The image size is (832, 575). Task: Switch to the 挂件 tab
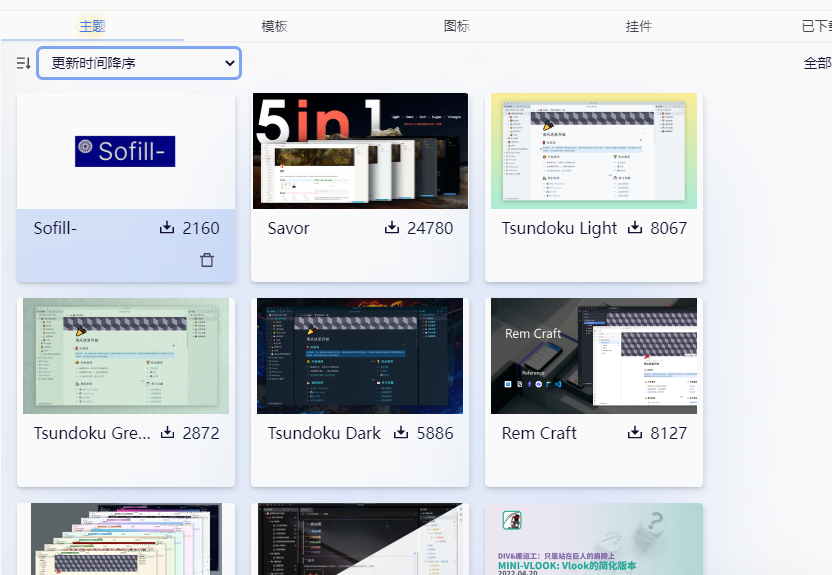(x=639, y=26)
